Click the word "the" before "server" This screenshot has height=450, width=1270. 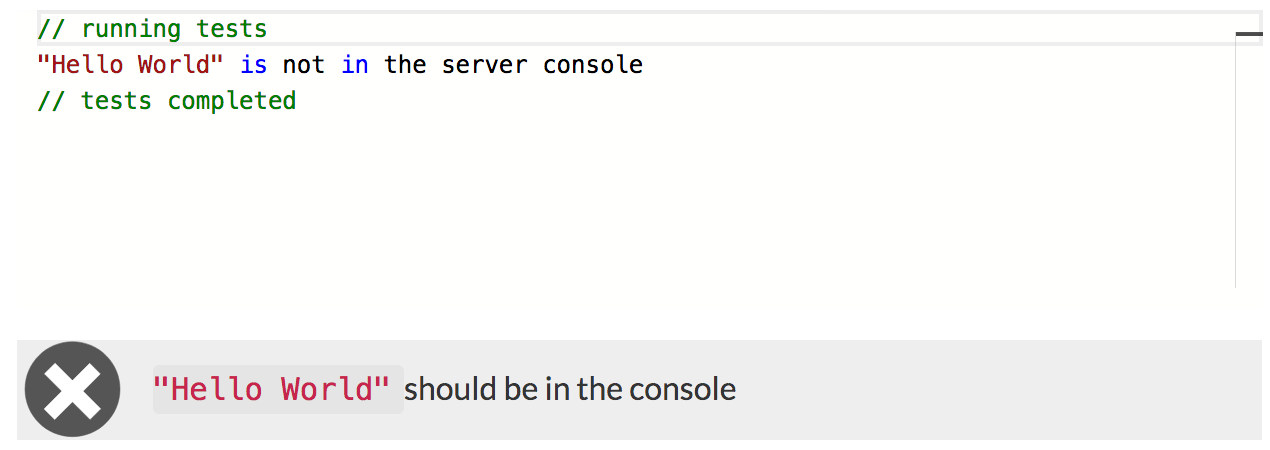[x=405, y=65]
